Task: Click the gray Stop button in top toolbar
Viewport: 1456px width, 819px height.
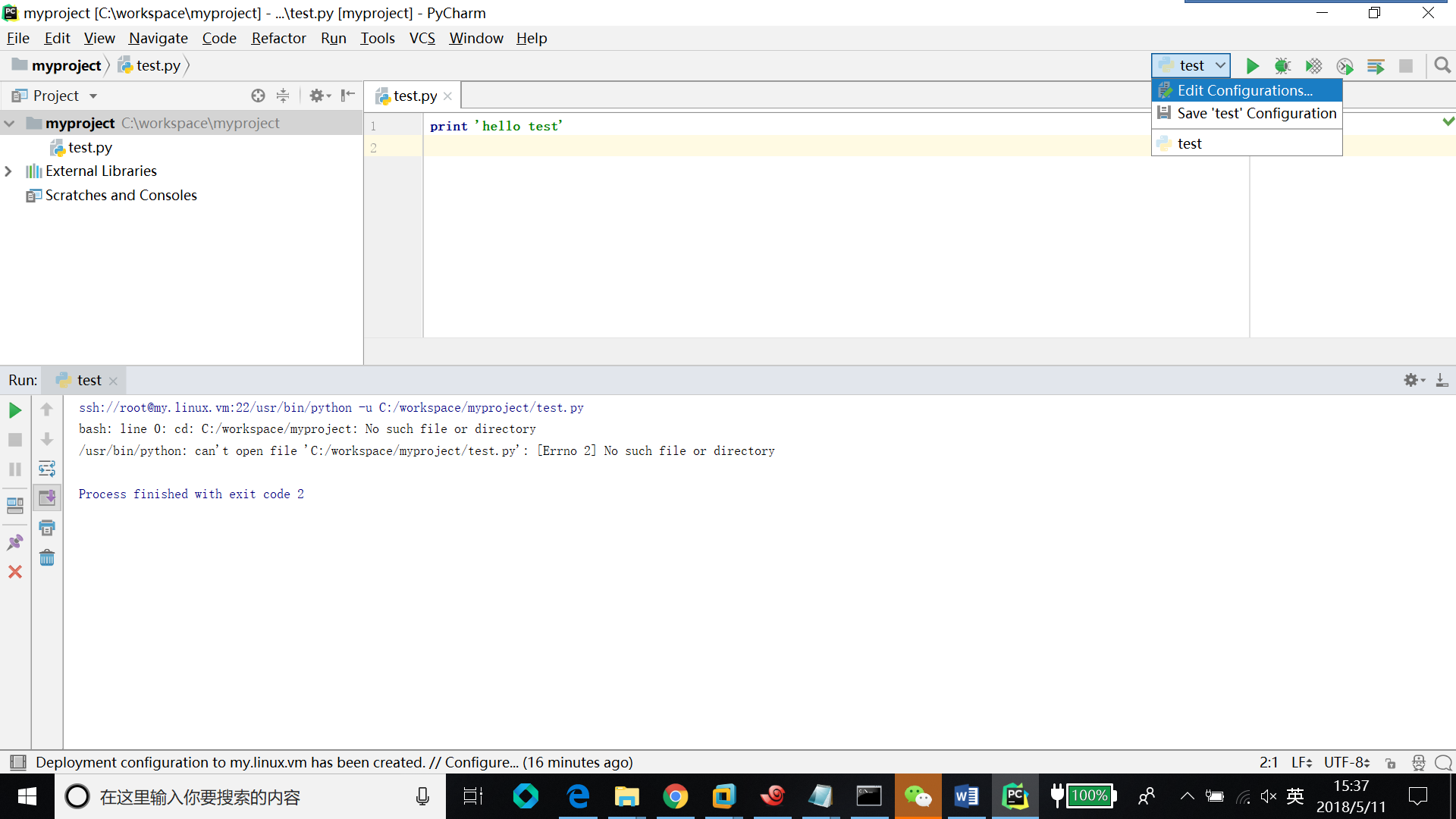Action: [1406, 66]
